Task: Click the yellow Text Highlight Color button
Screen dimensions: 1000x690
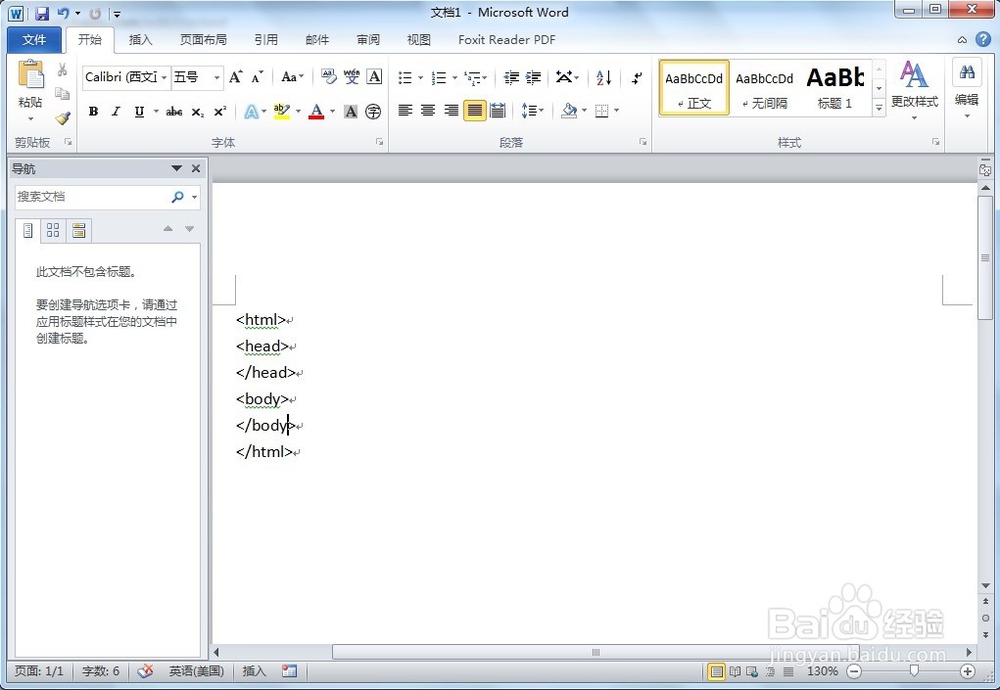Action: (x=281, y=112)
